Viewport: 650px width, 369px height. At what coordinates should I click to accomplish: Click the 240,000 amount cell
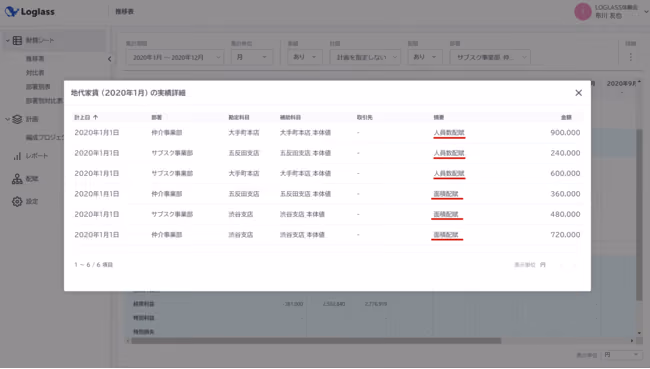click(565, 153)
